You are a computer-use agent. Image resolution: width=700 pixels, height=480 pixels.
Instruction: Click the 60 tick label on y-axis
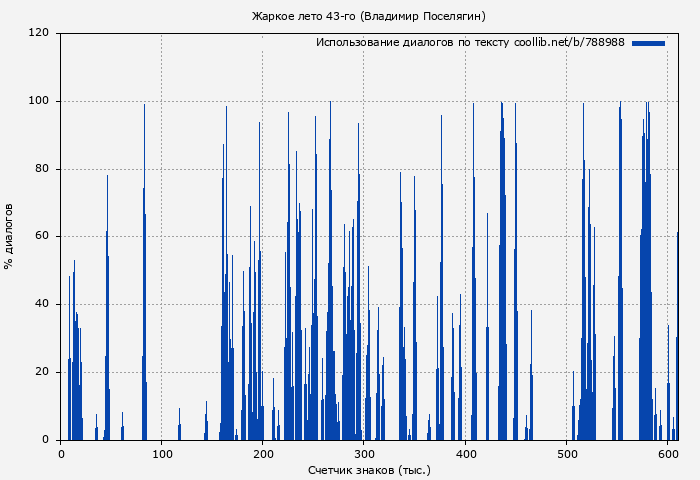(42, 236)
